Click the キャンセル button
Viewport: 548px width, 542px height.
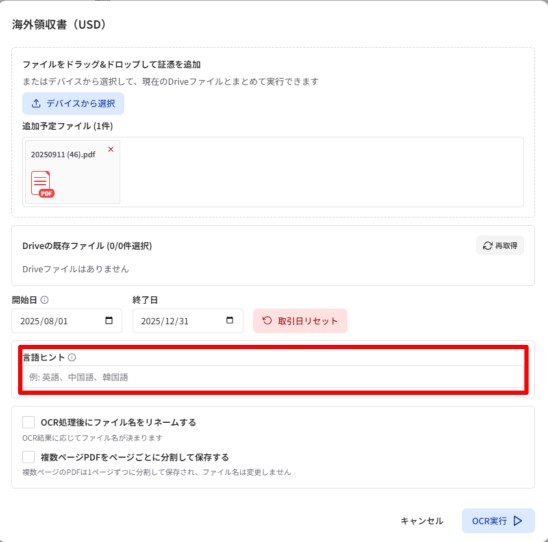tap(421, 521)
